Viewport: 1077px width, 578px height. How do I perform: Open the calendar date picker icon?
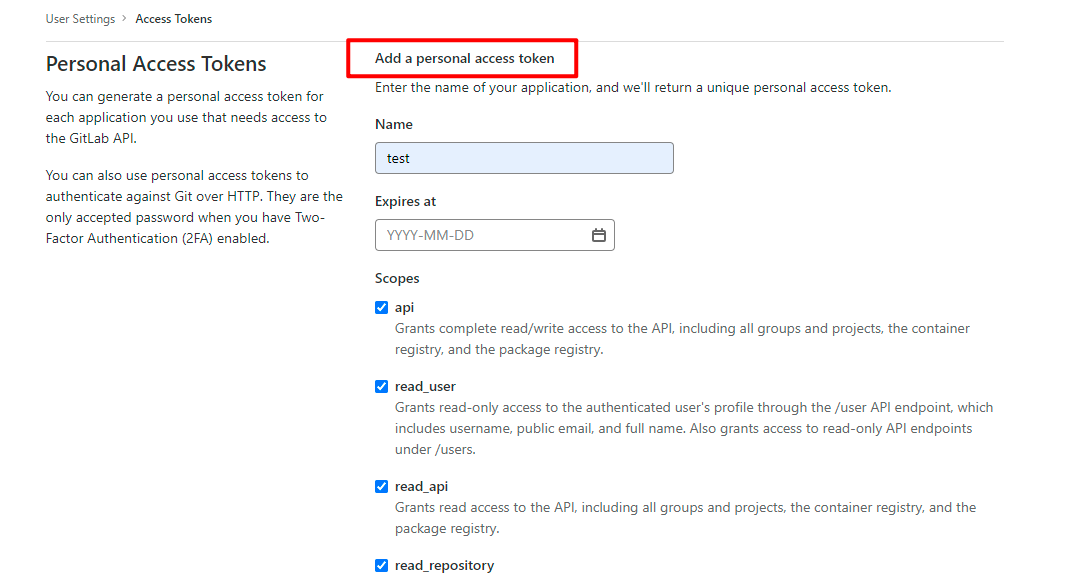click(x=599, y=235)
